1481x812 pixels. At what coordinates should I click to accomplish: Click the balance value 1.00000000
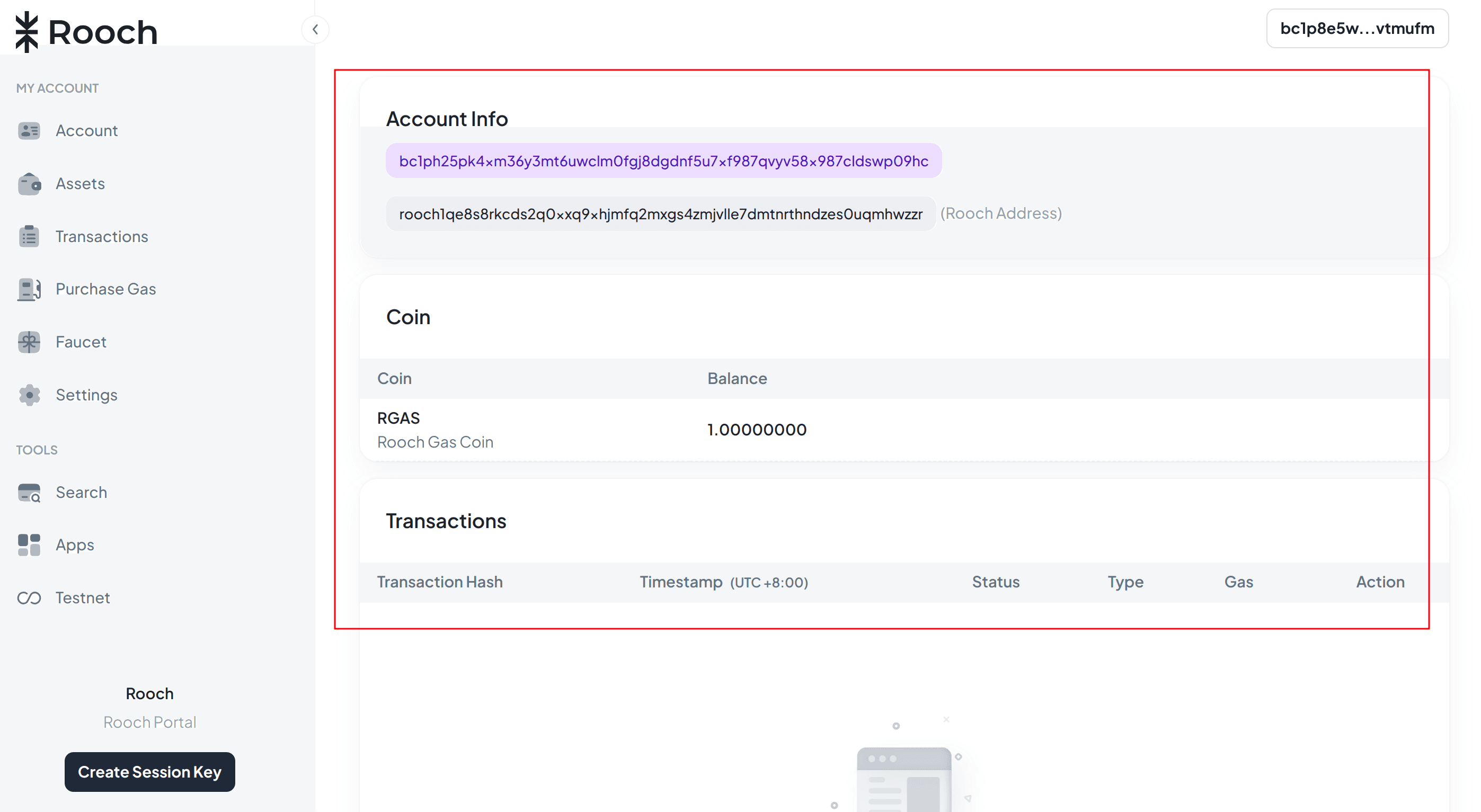(757, 430)
